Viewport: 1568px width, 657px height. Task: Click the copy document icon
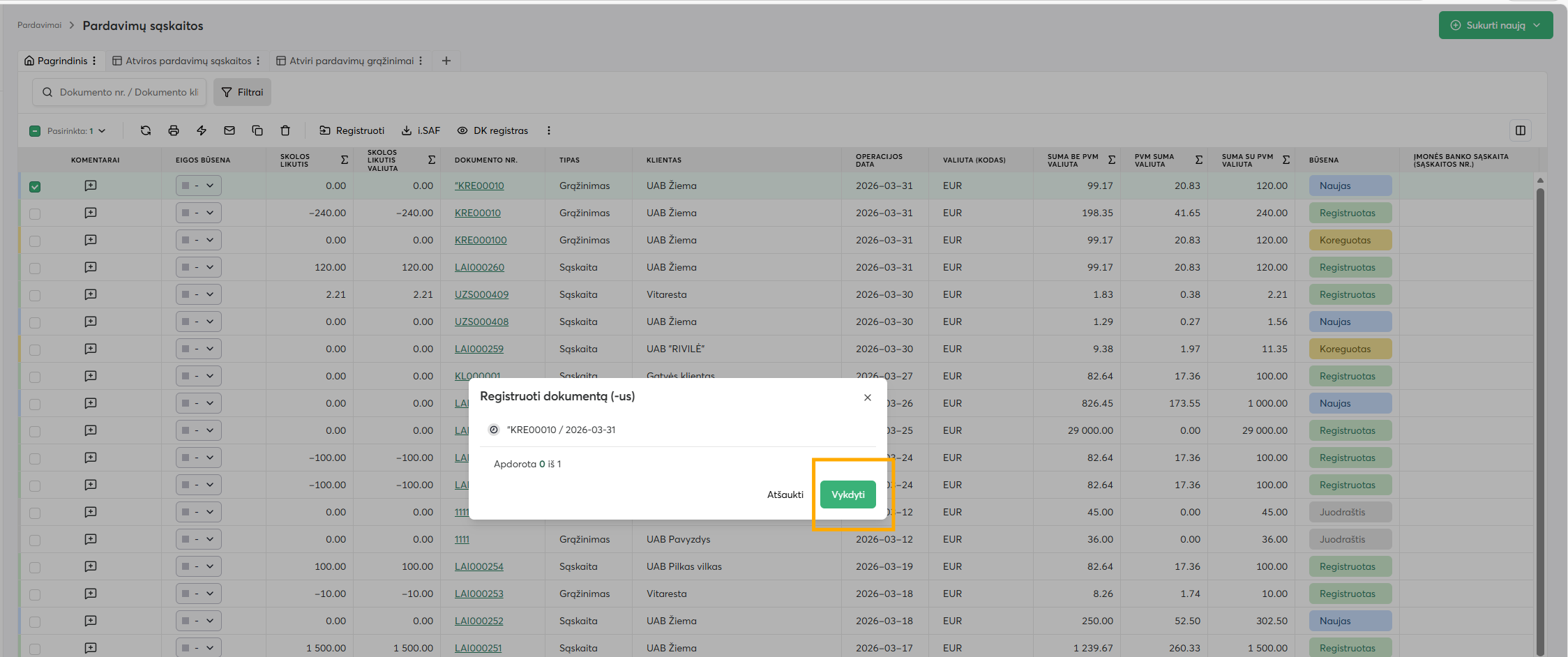[x=257, y=130]
